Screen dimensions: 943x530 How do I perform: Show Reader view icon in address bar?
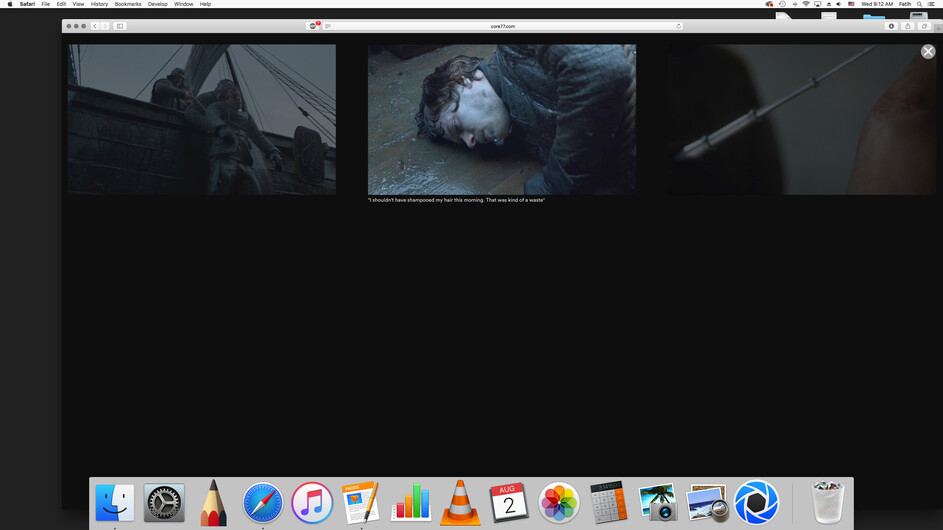click(328, 26)
